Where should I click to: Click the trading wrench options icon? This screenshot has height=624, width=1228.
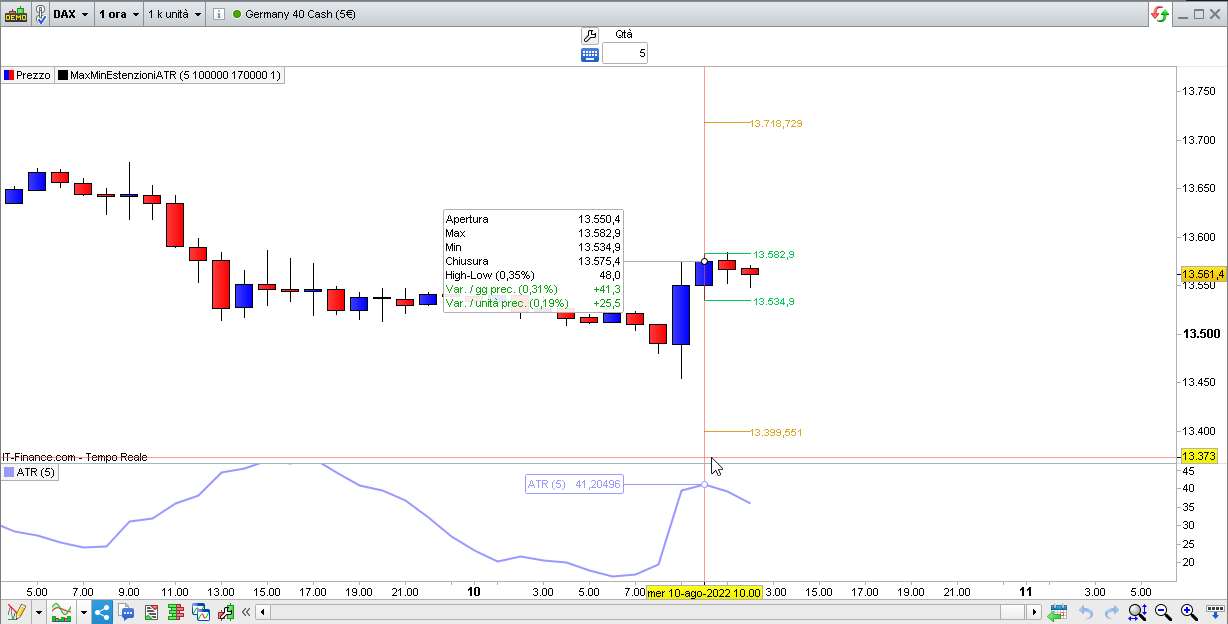[226, 612]
